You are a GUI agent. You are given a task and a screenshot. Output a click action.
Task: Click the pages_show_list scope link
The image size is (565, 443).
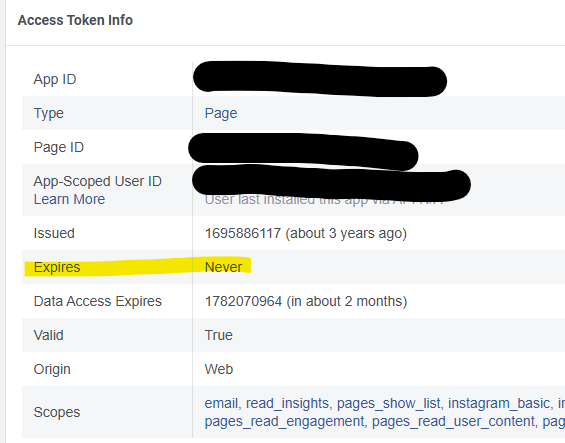388,403
